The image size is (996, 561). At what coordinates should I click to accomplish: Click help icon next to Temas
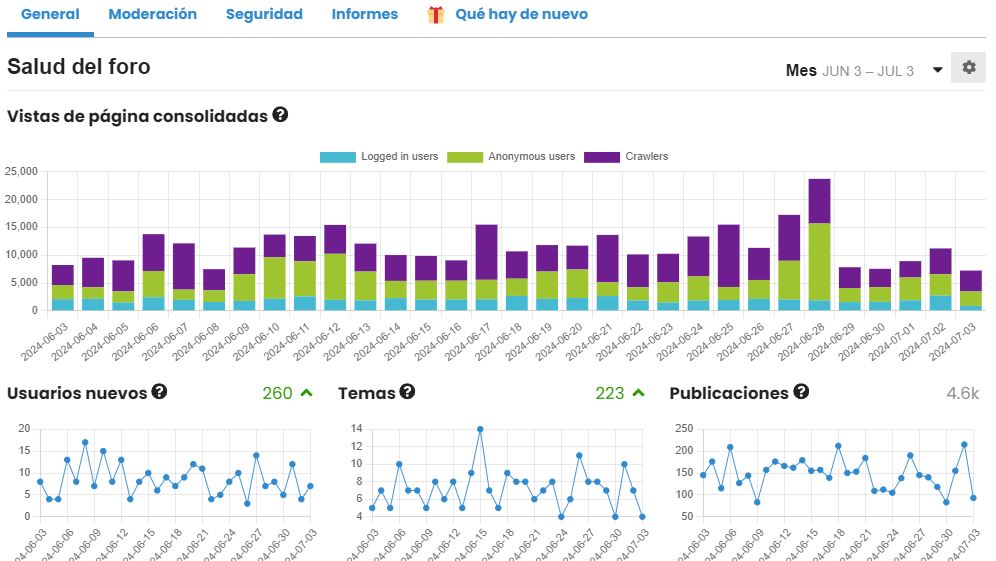click(407, 392)
